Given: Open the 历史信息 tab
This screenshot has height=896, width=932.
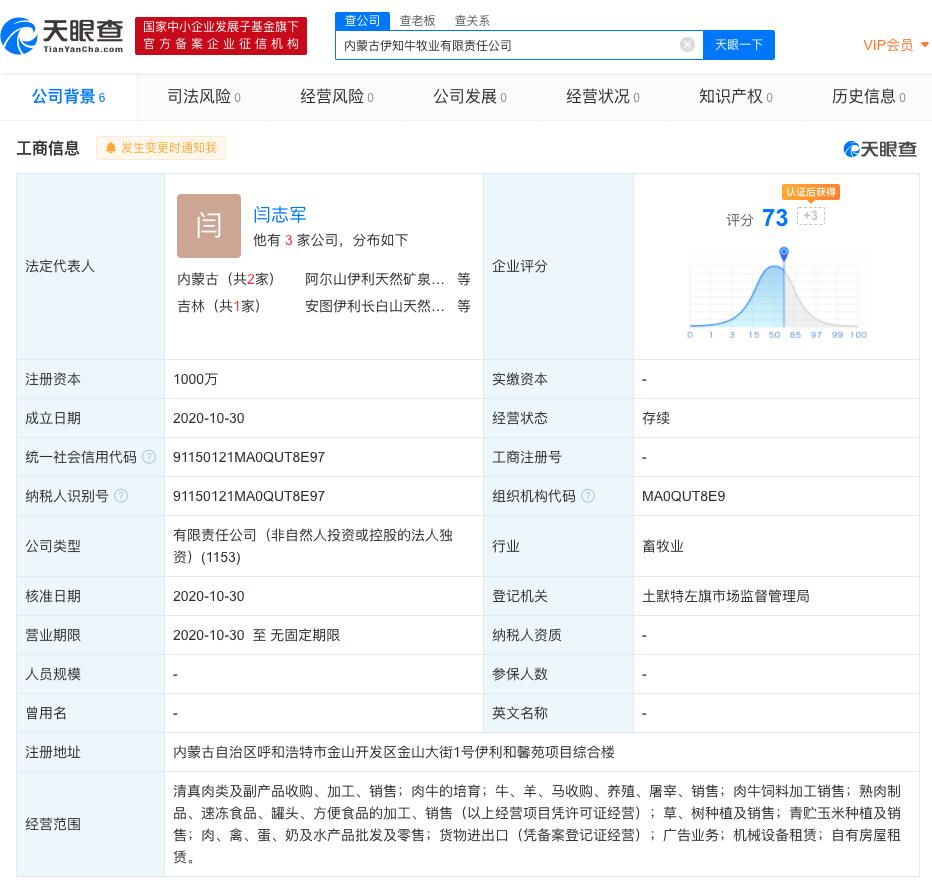Looking at the screenshot, I should (x=868, y=96).
